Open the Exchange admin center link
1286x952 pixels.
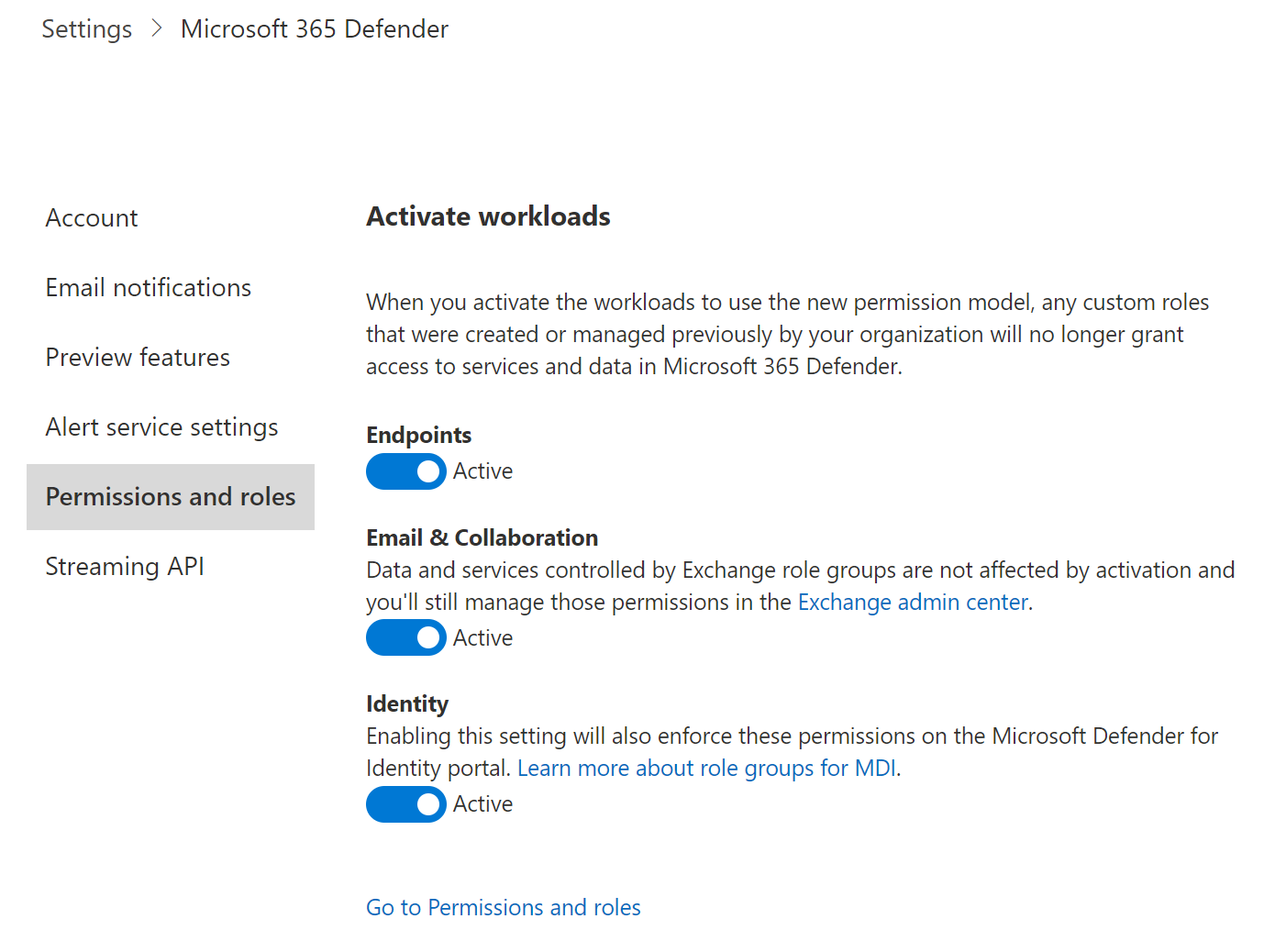[913, 603]
